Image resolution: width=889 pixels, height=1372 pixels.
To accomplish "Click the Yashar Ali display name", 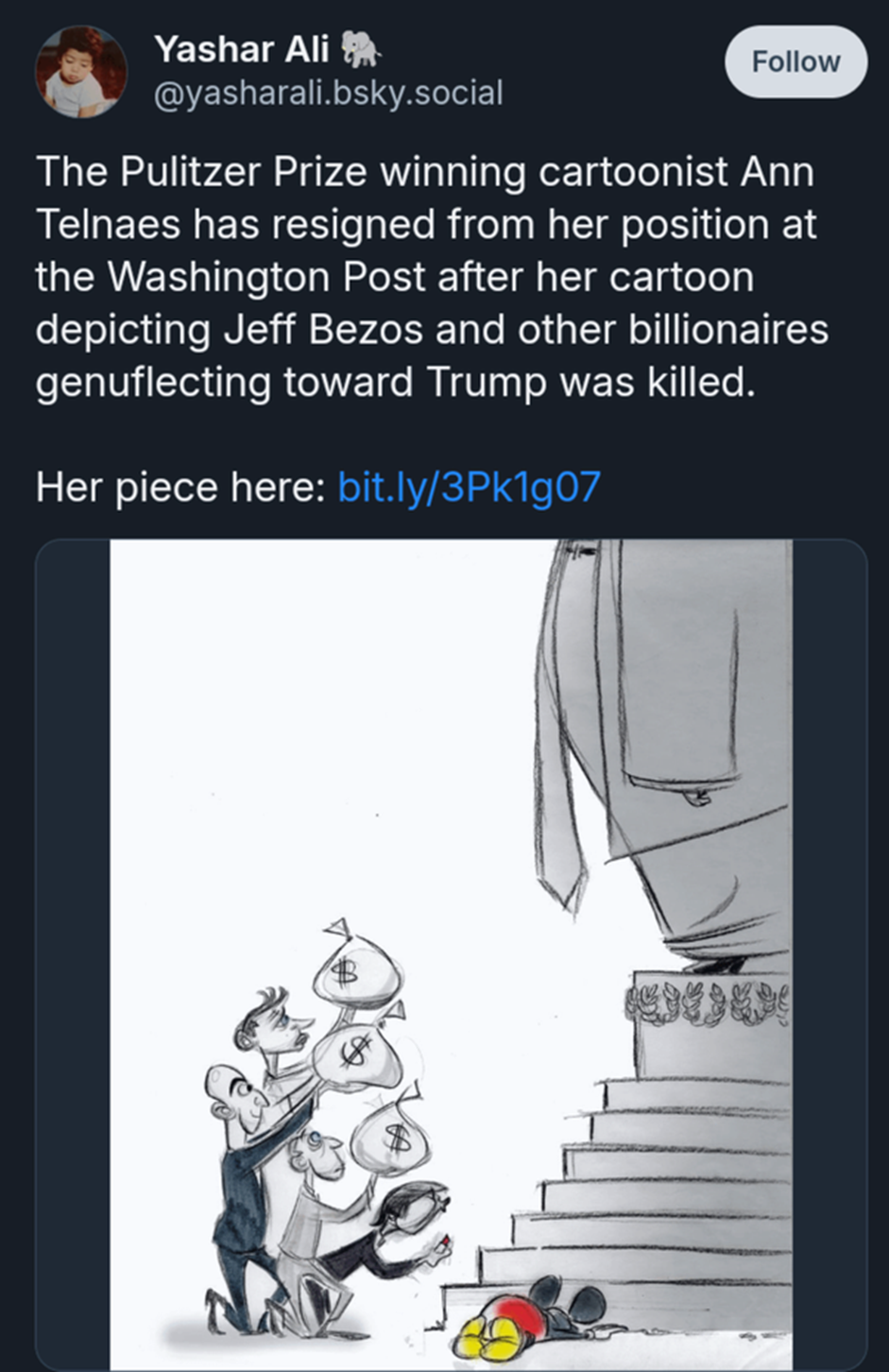I will [x=241, y=49].
